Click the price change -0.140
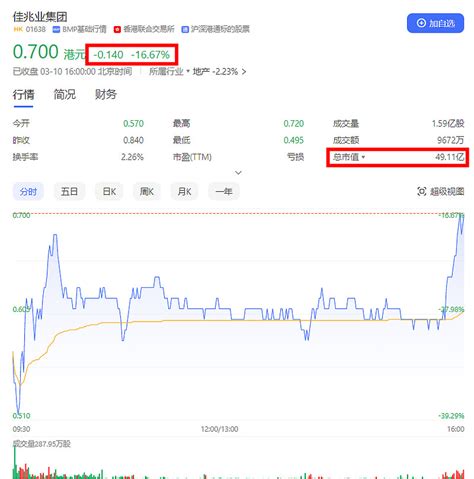Screen dimensions: 474x479 108,55
